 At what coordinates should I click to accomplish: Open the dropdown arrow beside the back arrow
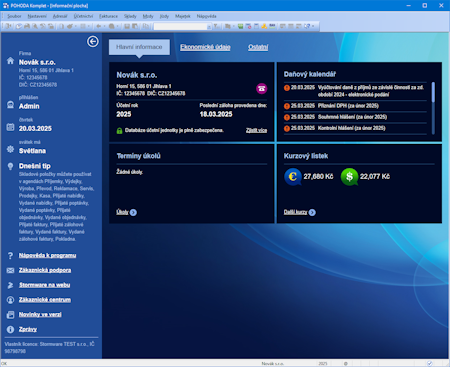click(x=104, y=26)
